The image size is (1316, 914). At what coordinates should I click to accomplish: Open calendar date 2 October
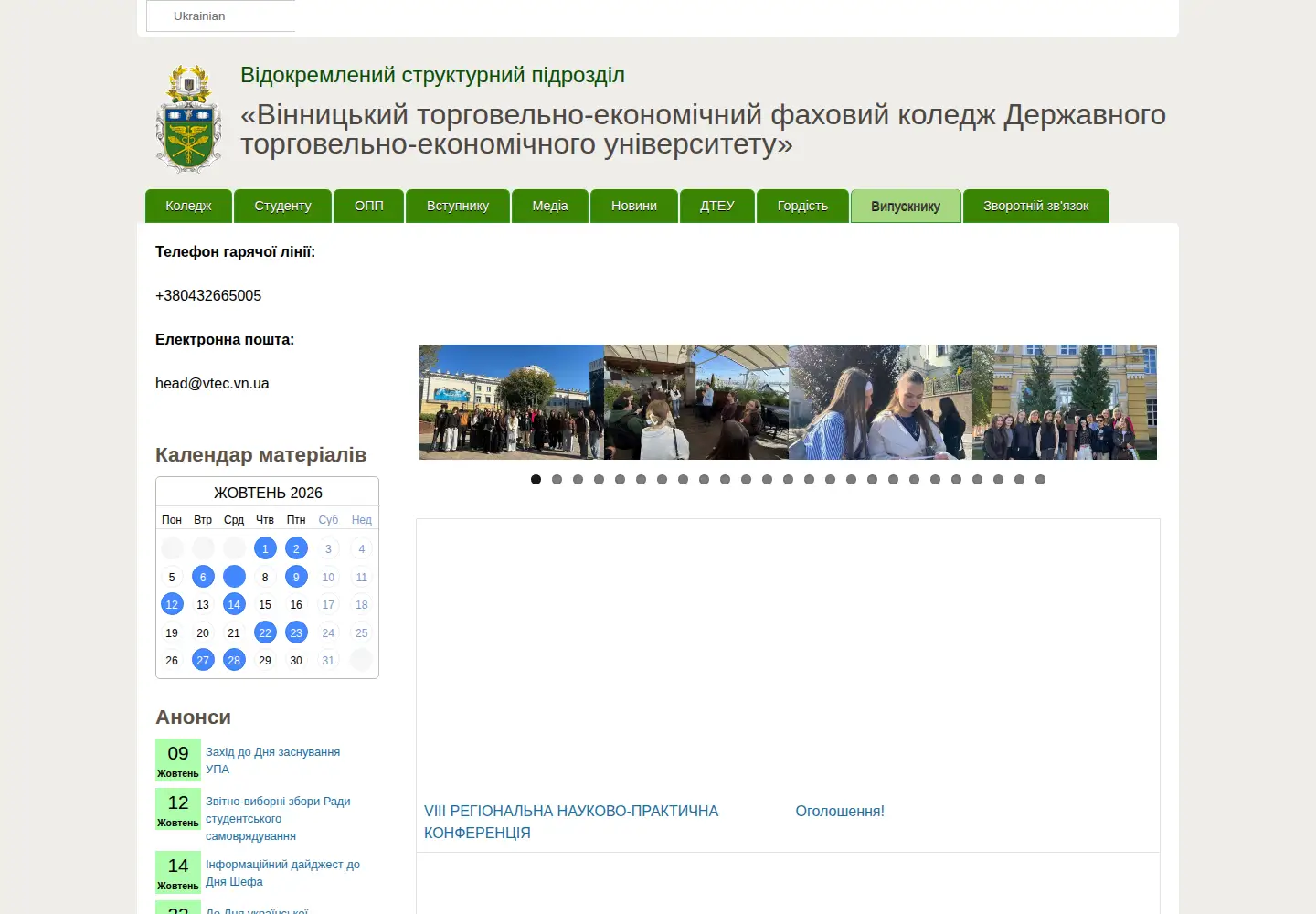click(296, 548)
